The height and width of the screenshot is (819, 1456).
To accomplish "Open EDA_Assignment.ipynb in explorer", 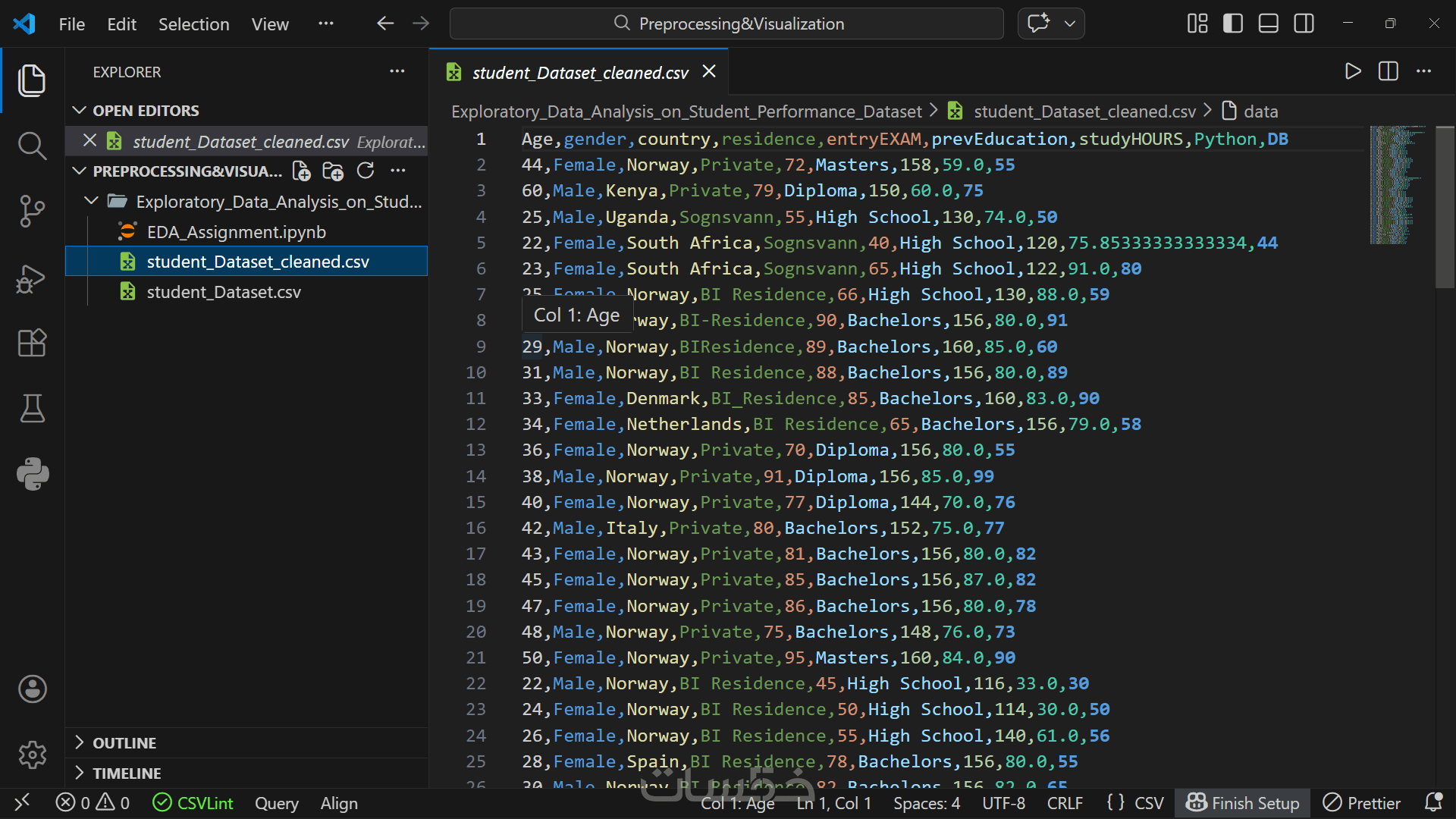I will 236,232.
